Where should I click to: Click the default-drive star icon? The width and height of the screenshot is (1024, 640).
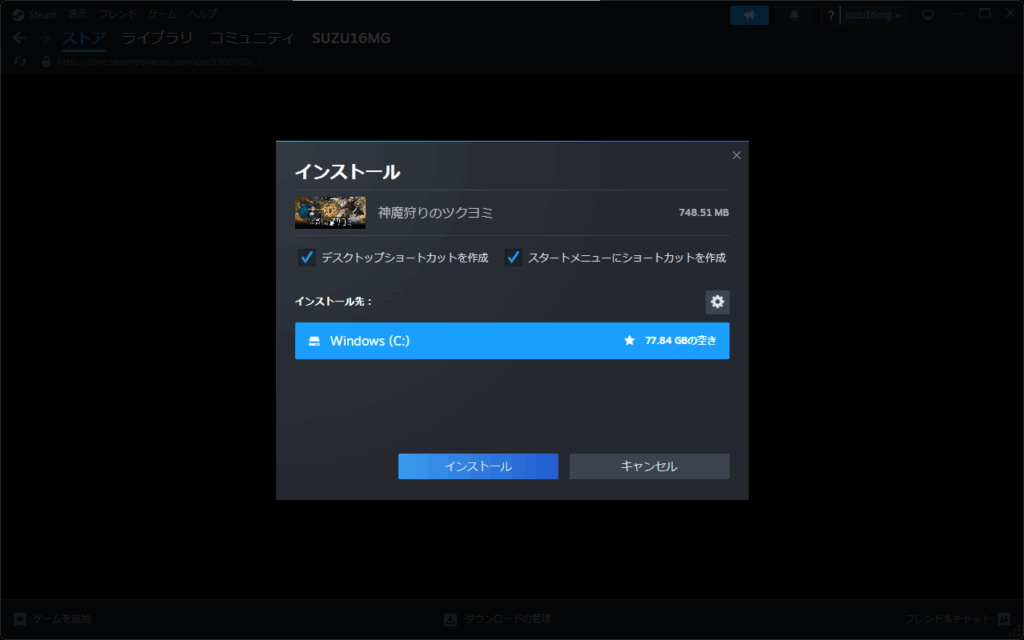630,340
